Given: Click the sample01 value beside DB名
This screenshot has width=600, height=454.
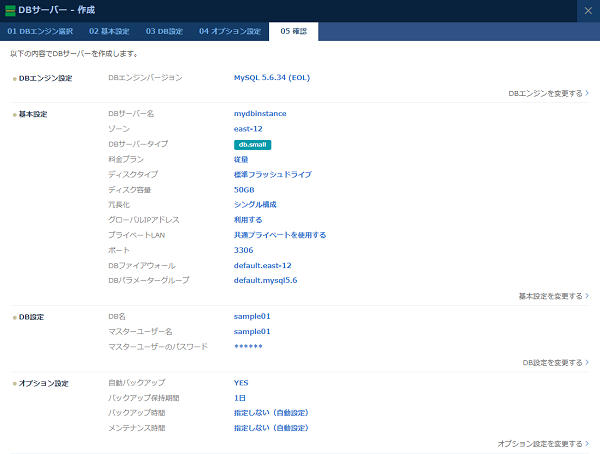Looking at the screenshot, I should 252,317.
